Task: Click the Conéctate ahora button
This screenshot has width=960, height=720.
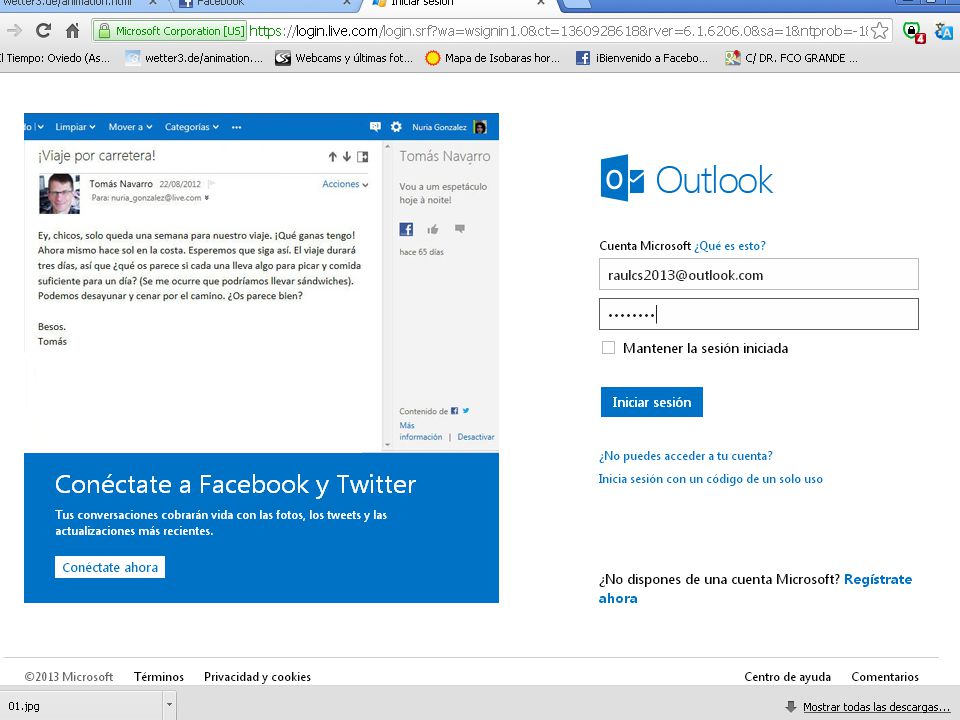Action: [110, 567]
